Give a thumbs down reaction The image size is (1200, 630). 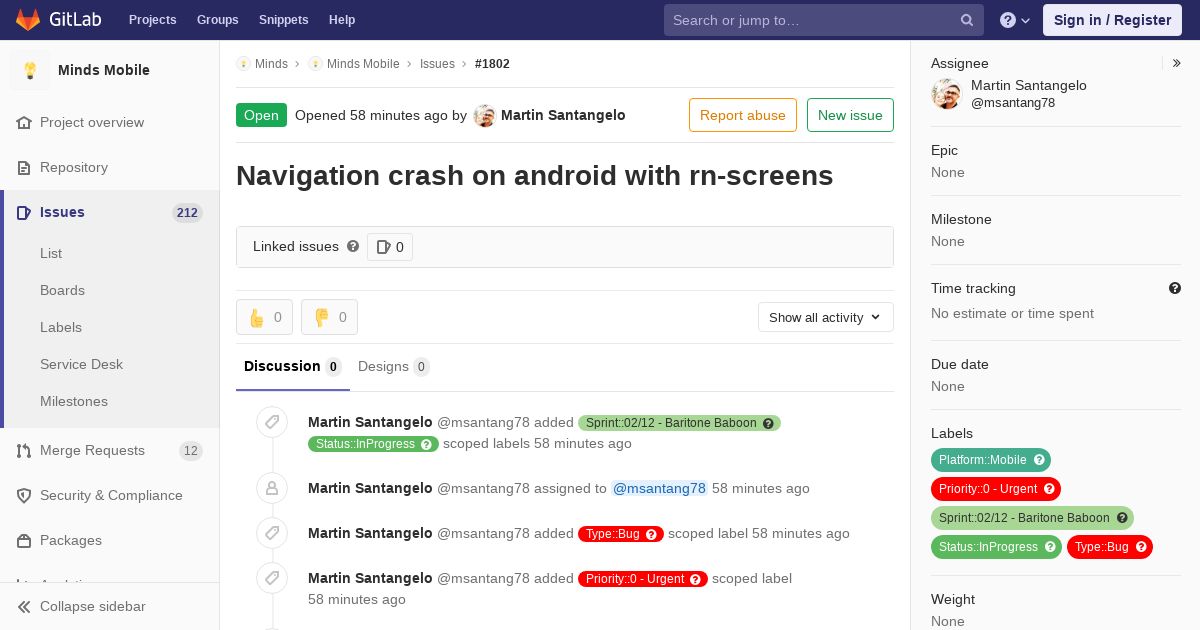(x=329, y=317)
